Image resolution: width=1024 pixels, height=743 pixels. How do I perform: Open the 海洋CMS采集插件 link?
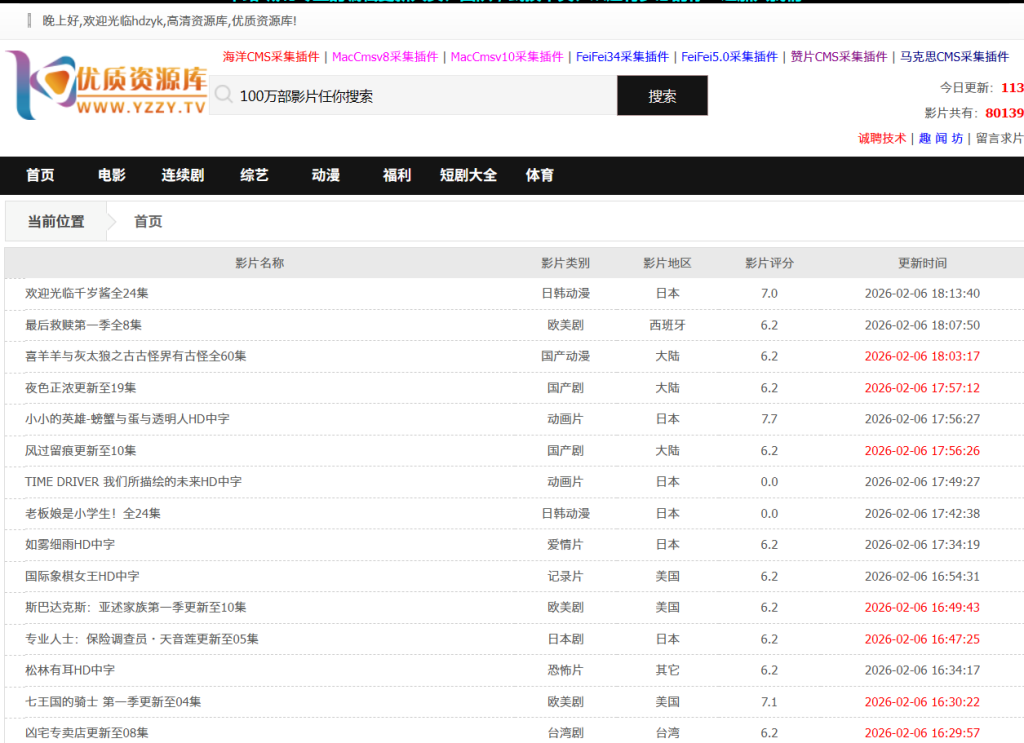click(x=271, y=57)
